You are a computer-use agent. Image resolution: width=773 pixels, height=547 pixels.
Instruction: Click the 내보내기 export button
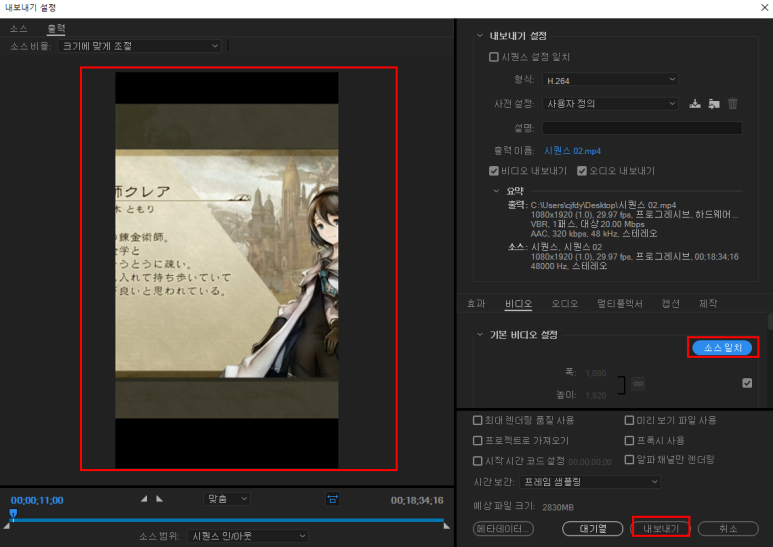coord(661,529)
